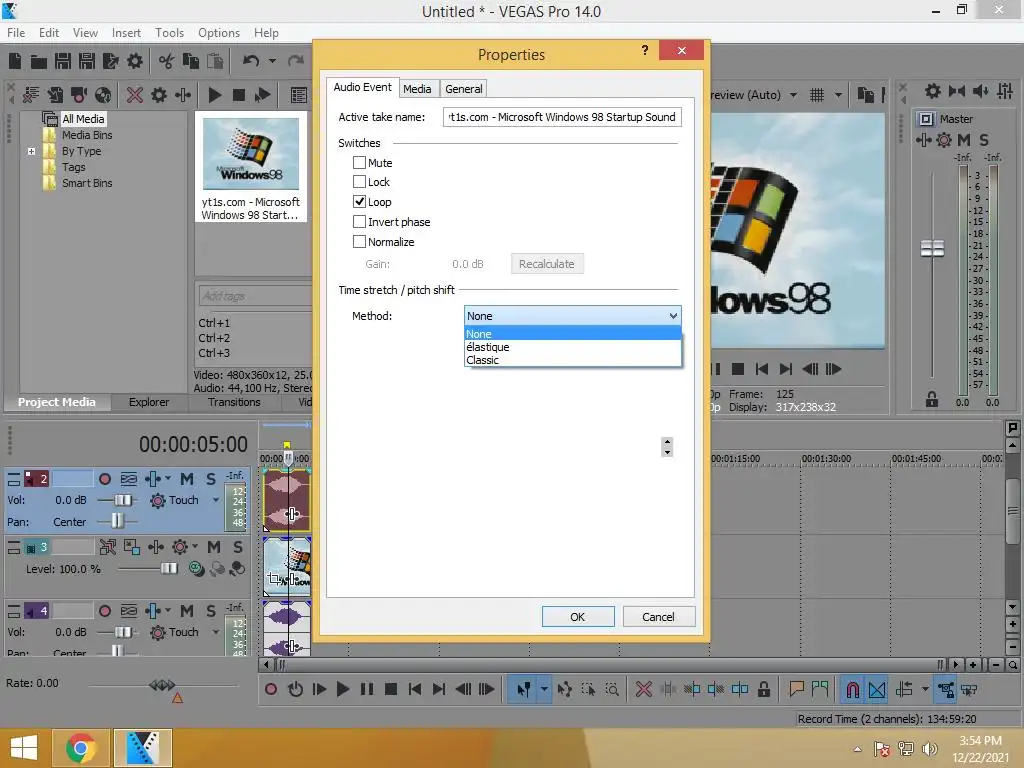Screen dimensions: 1024x768
Task: Click the Insert Marker icon in bottom toolbar
Action: (796, 689)
